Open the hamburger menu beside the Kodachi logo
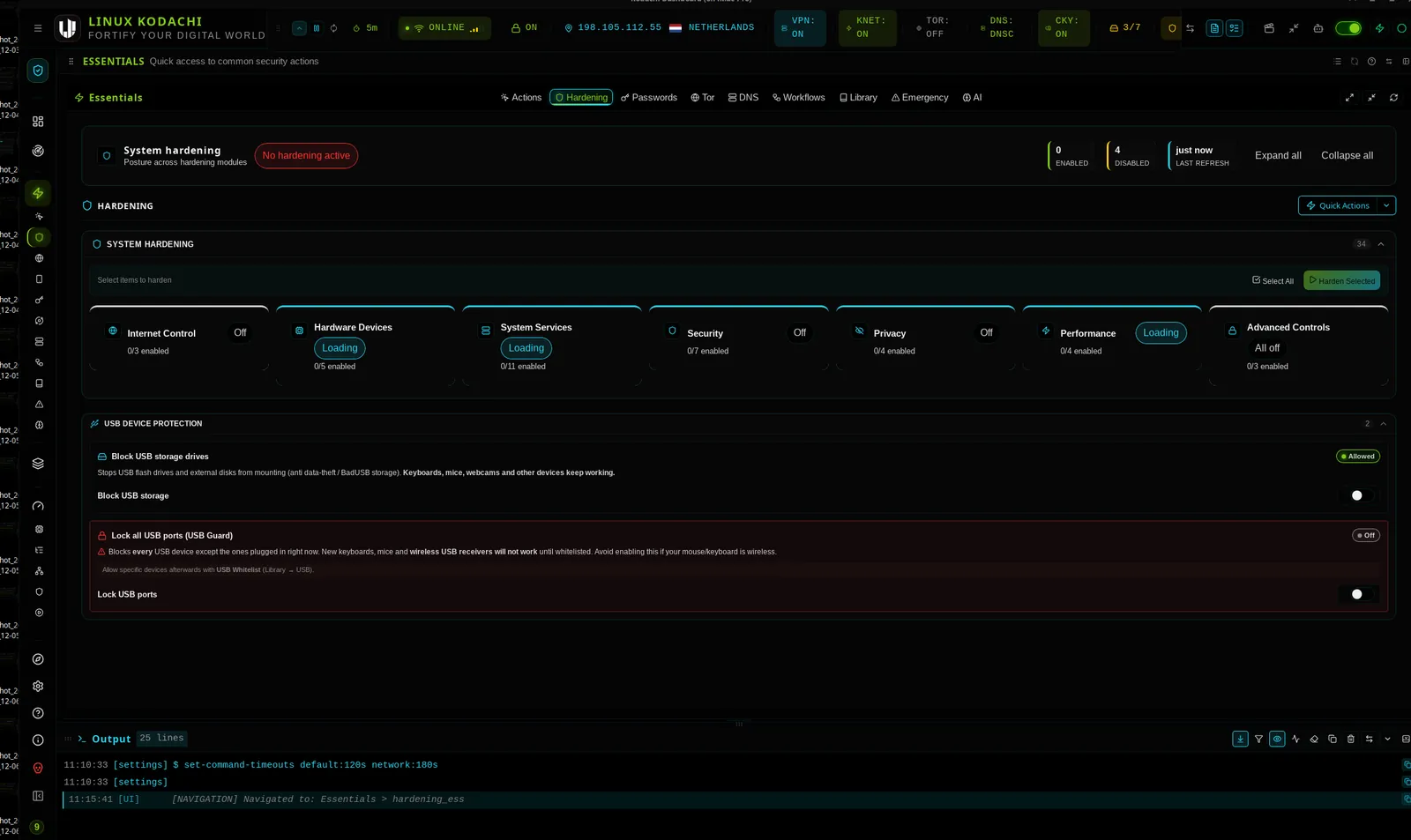Viewport: 1411px width, 840px height. coord(38,28)
